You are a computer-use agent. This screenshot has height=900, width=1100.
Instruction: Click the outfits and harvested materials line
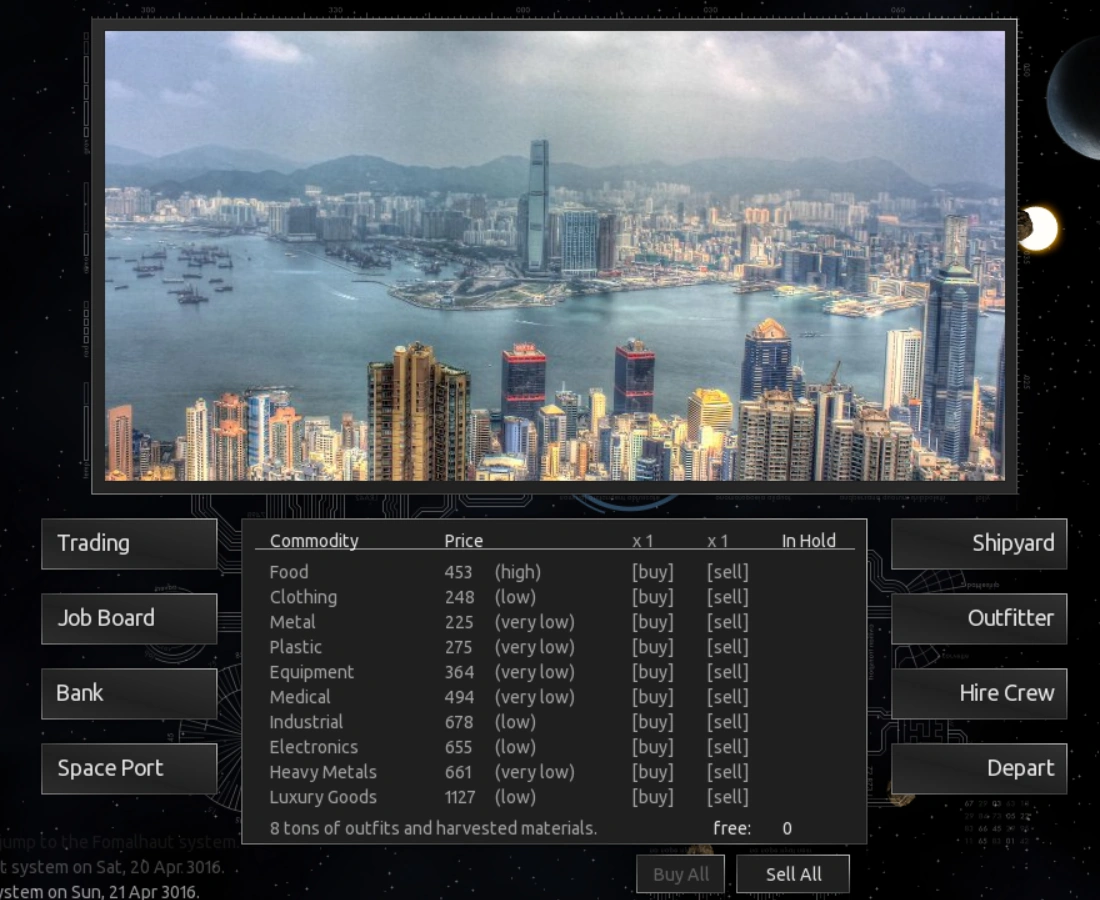click(433, 828)
